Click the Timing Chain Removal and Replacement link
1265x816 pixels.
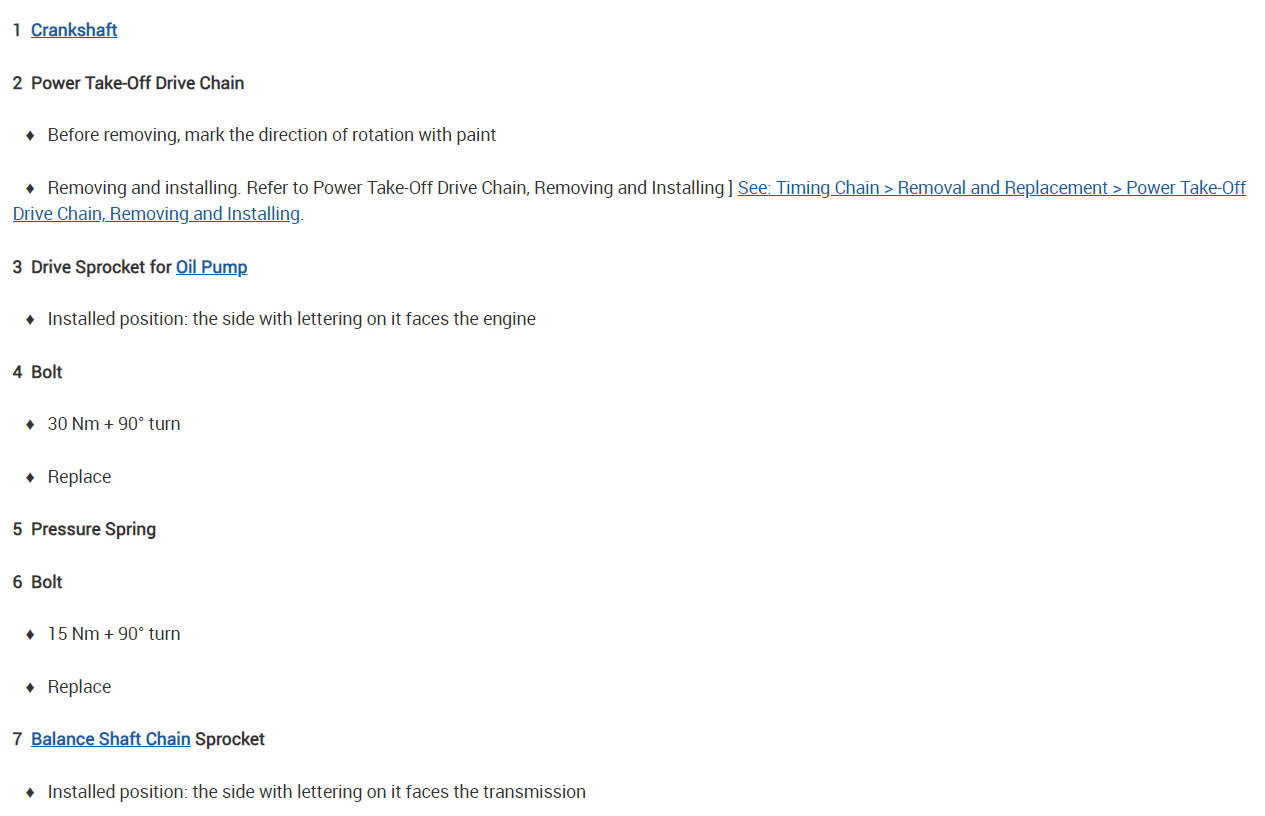tap(990, 188)
